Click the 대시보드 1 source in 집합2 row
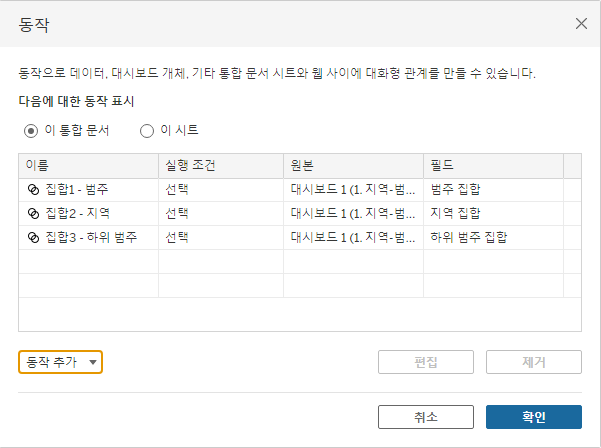The width and height of the screenshot is (601, 448). click(353, 213)
